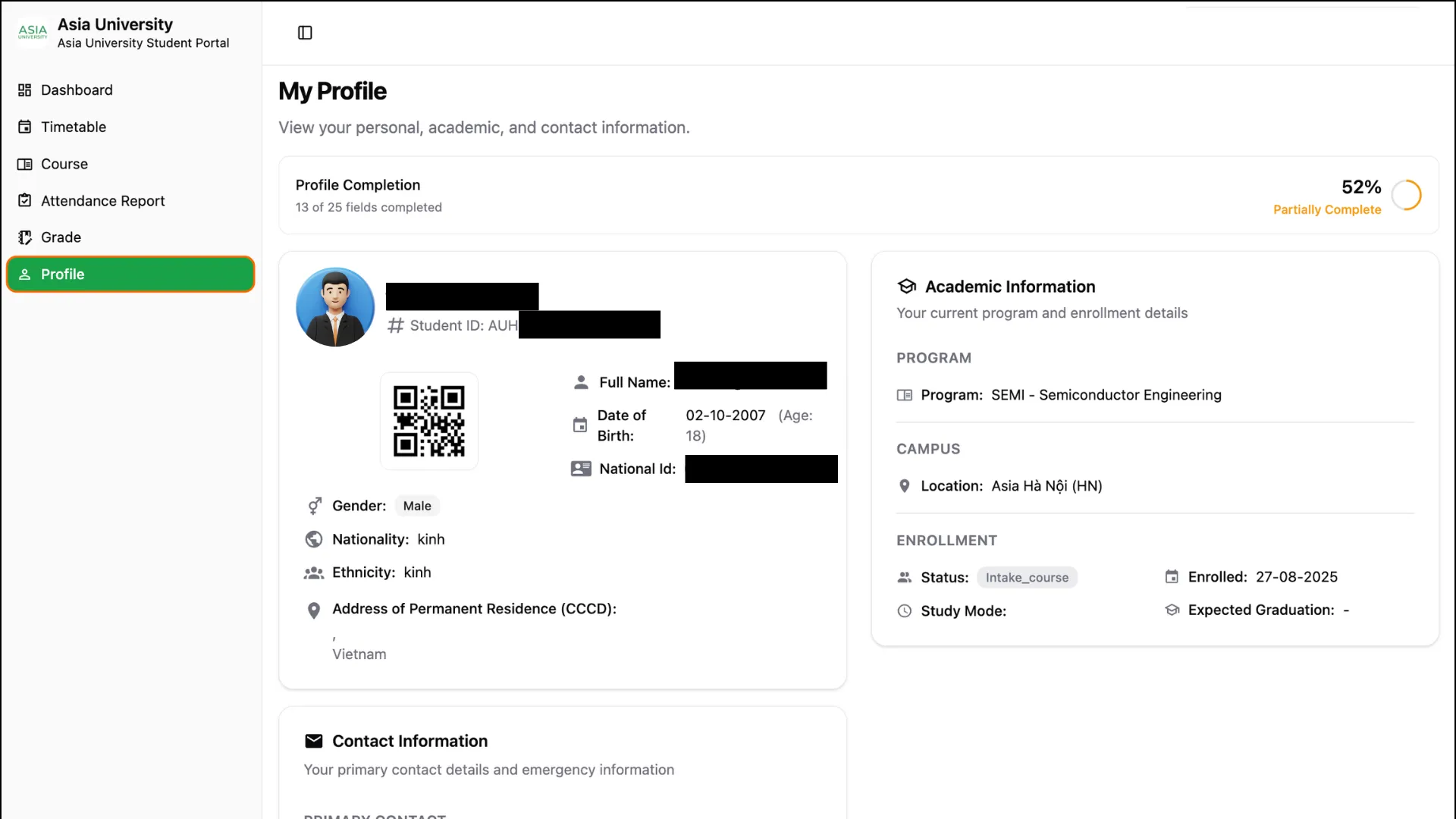Click the Contact Information envelope icon
Image resolution: width=1456 pixels, height=819 pixels.
click(313, 741)
